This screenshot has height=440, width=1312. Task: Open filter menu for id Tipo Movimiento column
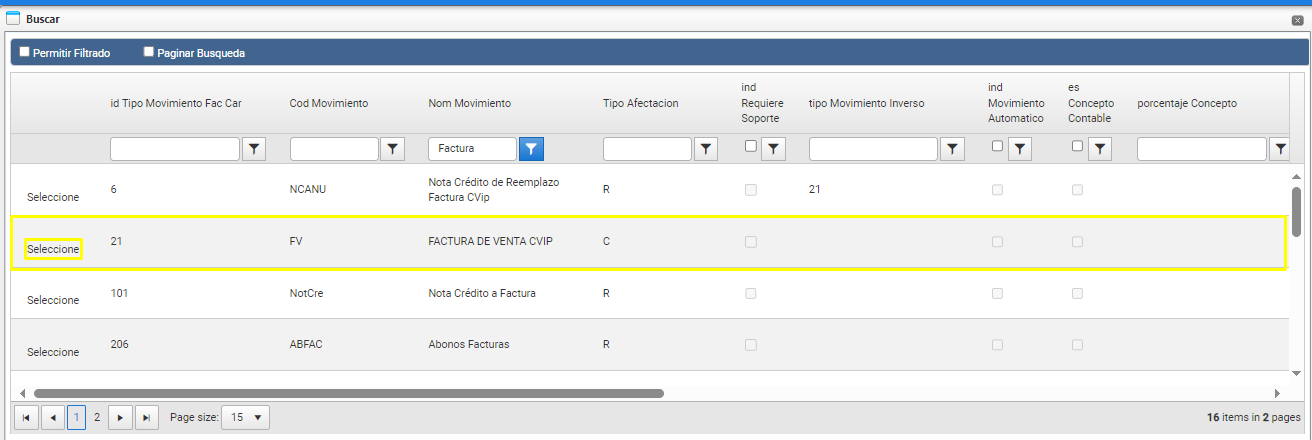point(255,149)
